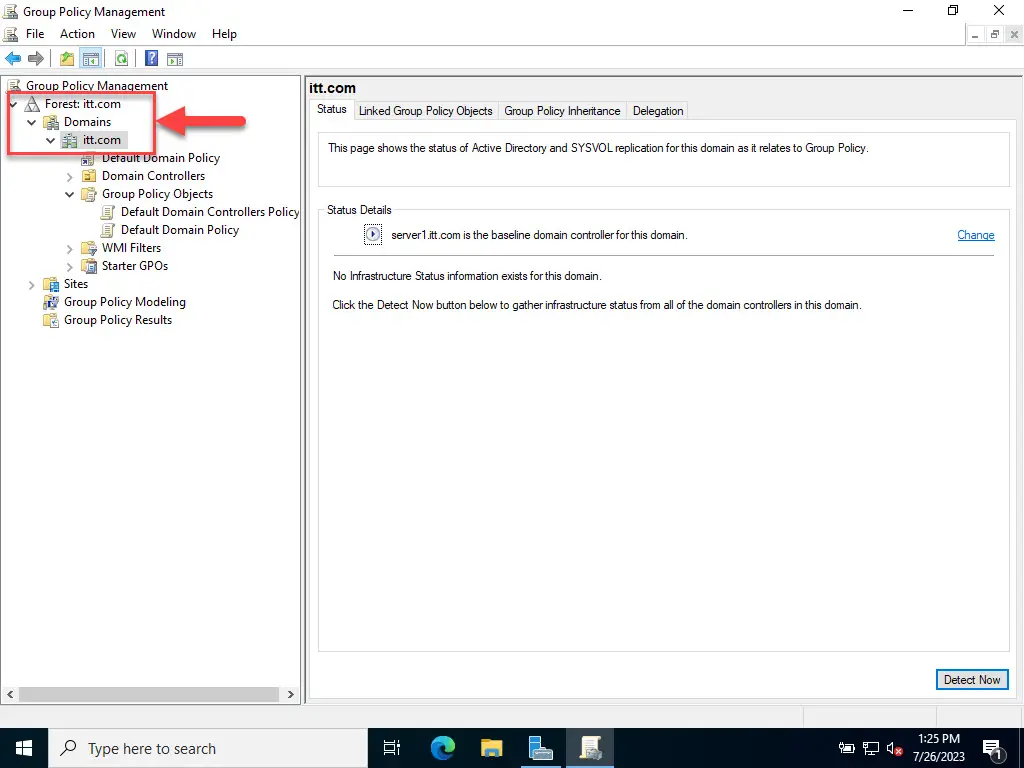The image size is (1024, 768).
Task: Open the Window menu
Action: (x=174, y=34)
